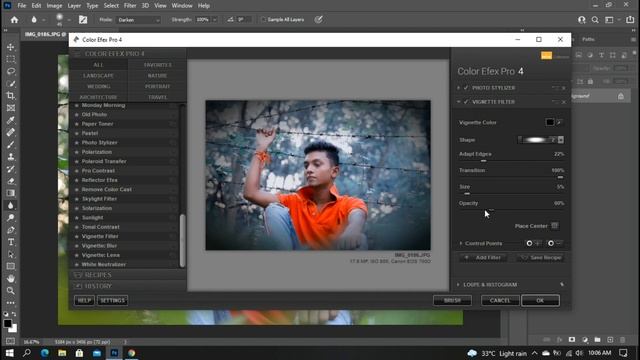Select the Eraser tool
Screen dimensions: 640x360
11,181
